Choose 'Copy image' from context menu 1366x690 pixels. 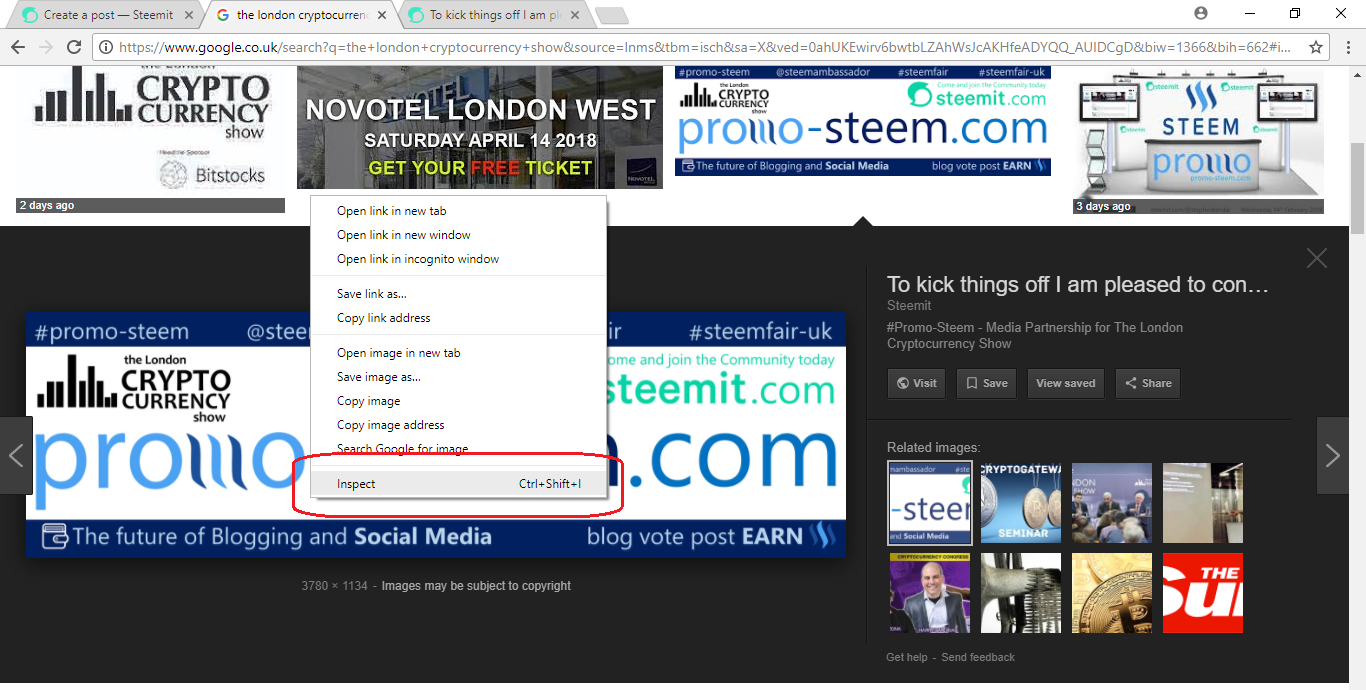click(x=458, y=401)
